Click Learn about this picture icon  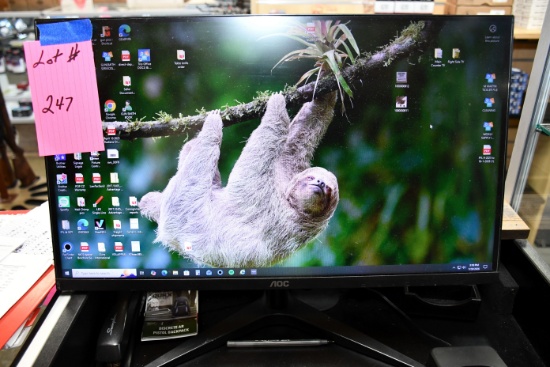pyautogui.click(x=492, y=28)
